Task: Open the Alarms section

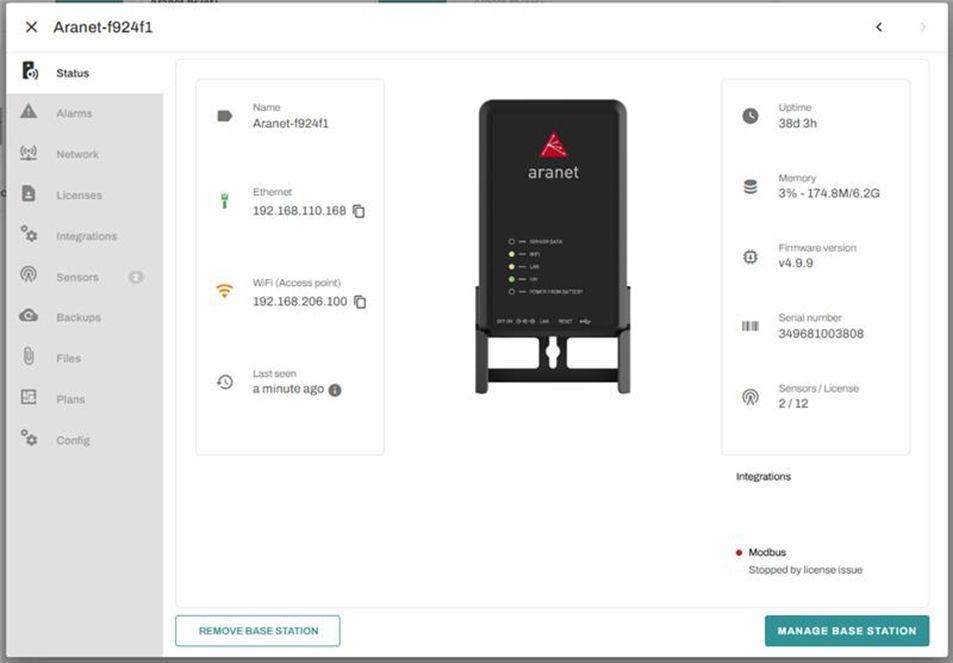Action: tap(74, 113)
